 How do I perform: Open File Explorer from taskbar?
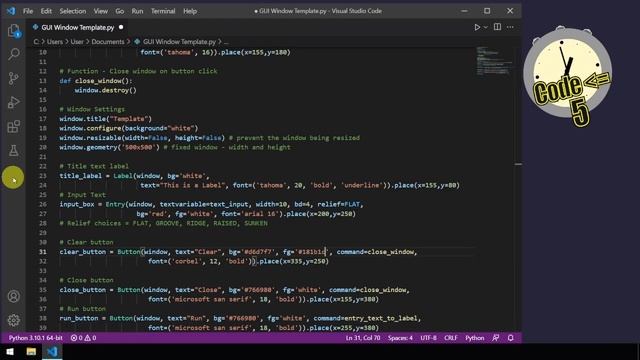pos(31,351)
